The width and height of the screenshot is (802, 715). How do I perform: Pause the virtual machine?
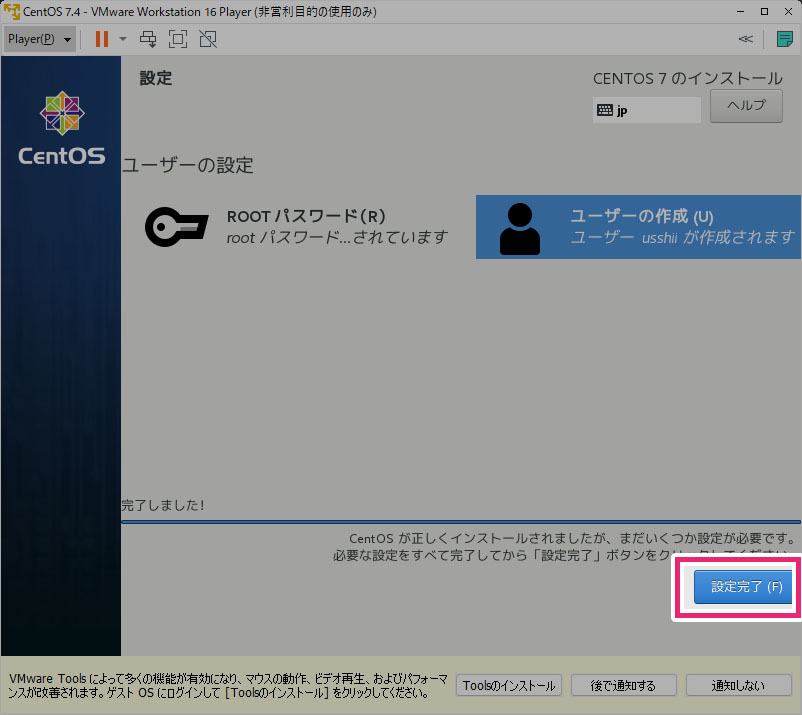[102, 39]
